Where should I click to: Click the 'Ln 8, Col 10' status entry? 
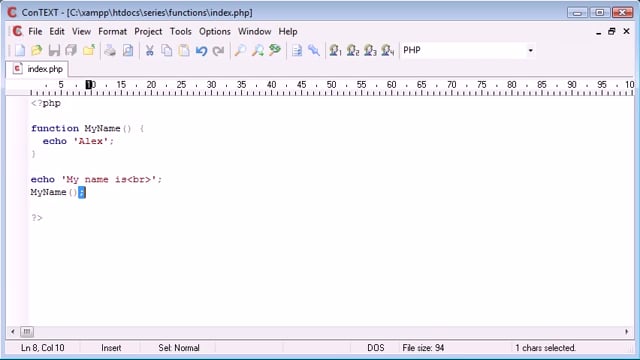[x=42, y=348]
